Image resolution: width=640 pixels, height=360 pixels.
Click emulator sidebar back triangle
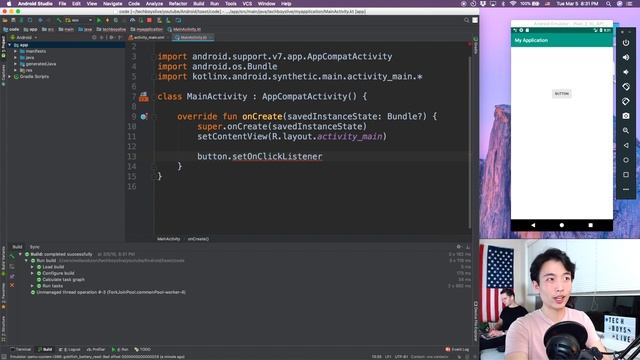[626, 145]
